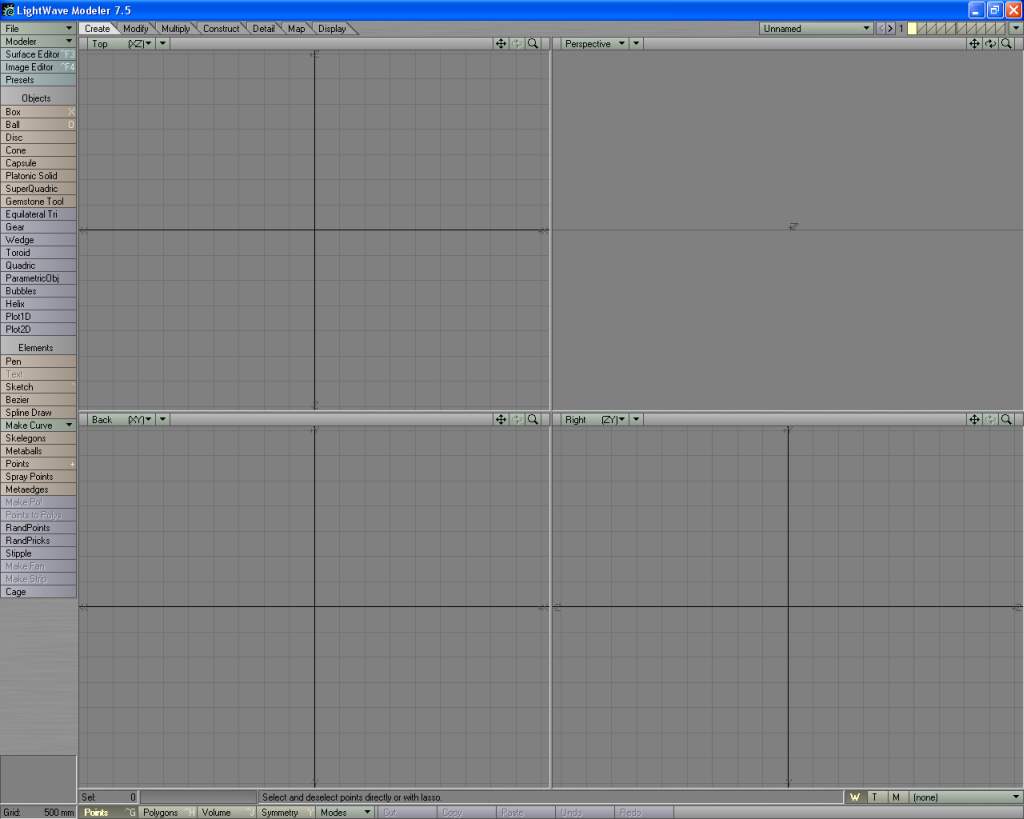Click the pan icon in the Right viewport
This screenshot has height=819, width=1024.
(974, 420)
